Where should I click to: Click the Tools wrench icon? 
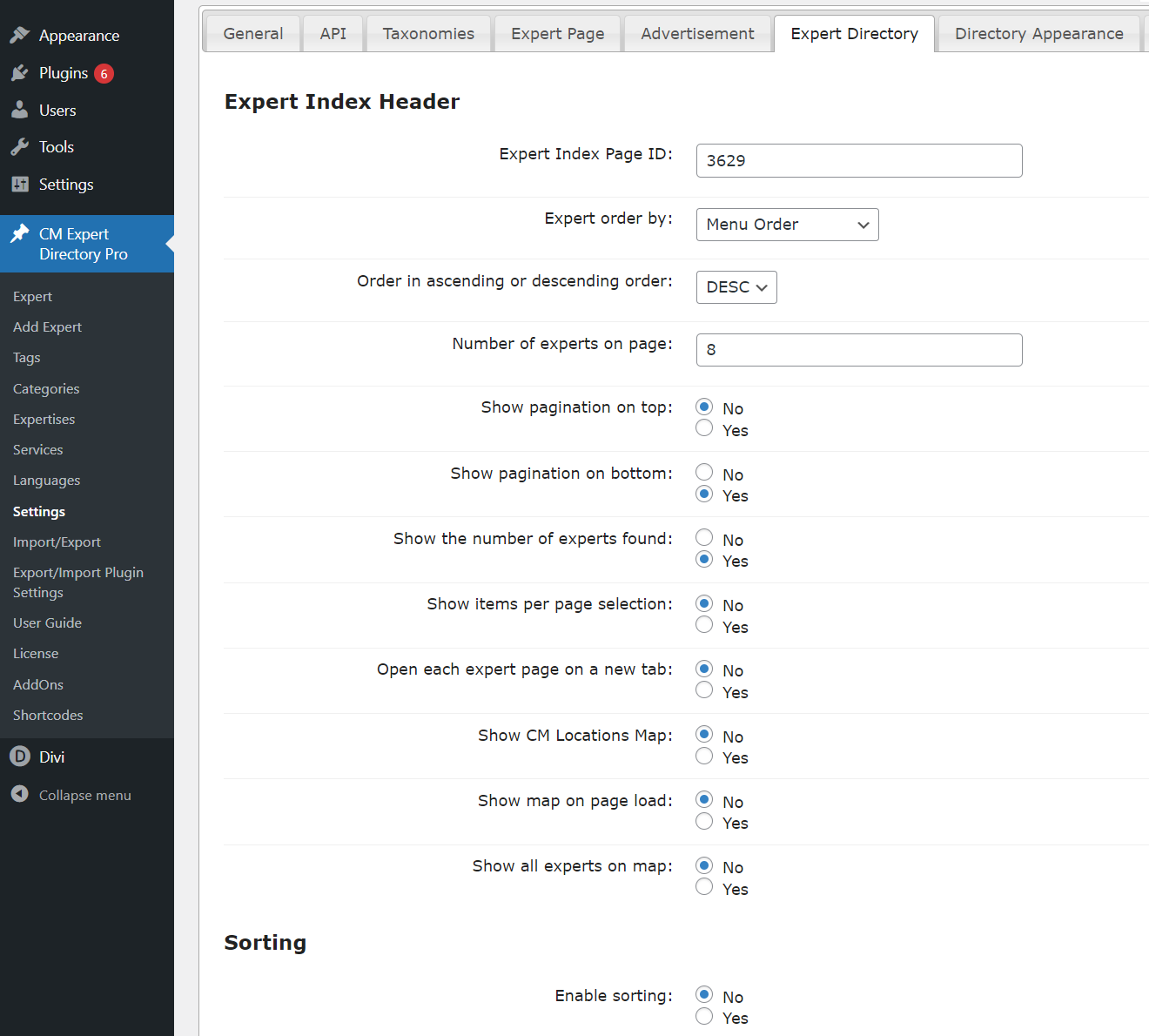[x=20, y=147]
